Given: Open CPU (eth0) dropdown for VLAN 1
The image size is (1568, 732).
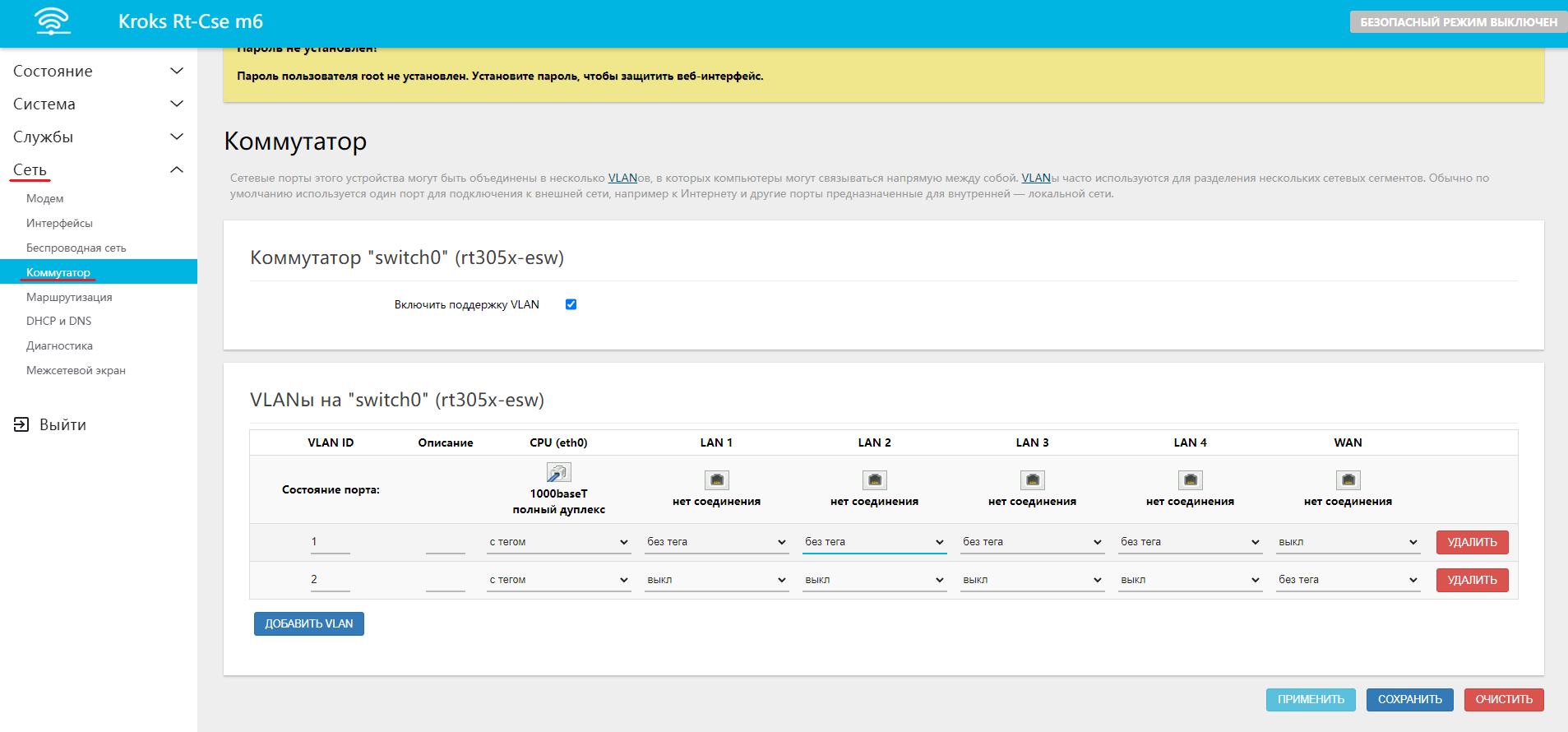Looking at the screenshot, I should click(558, 542).
